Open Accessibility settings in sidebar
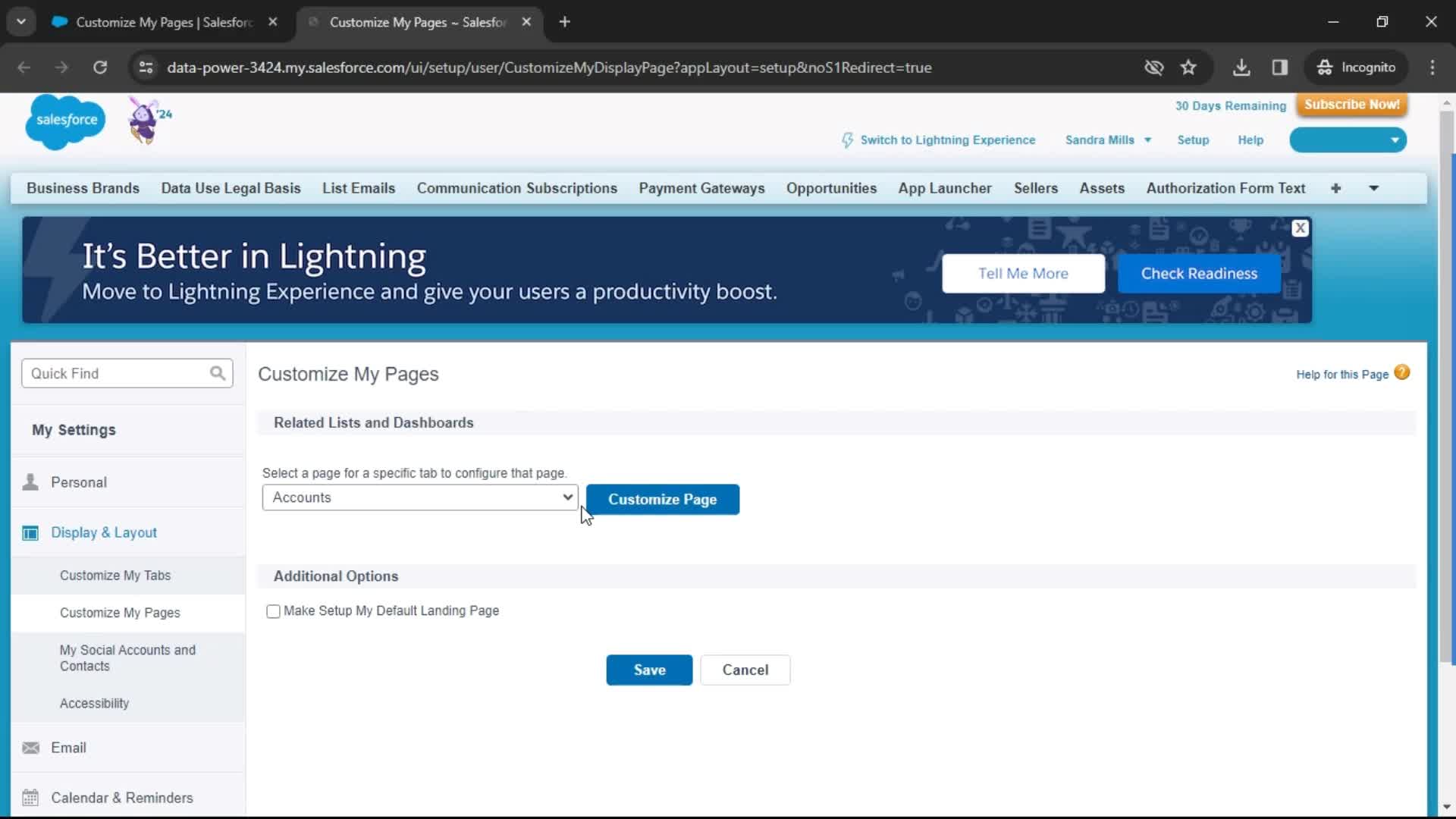 pos(94,704)
